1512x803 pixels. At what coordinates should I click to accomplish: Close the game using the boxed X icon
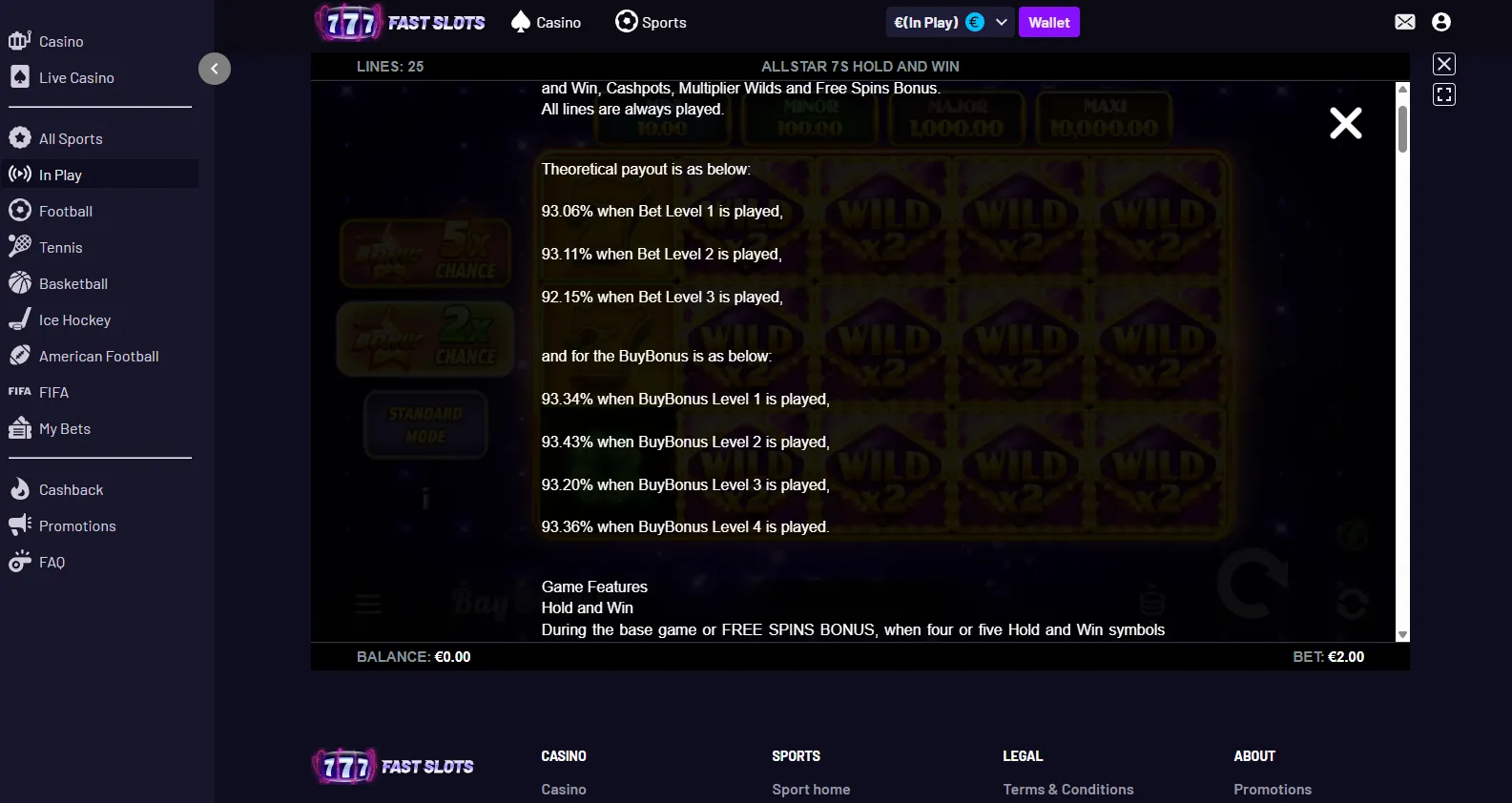pos(1444,64)
